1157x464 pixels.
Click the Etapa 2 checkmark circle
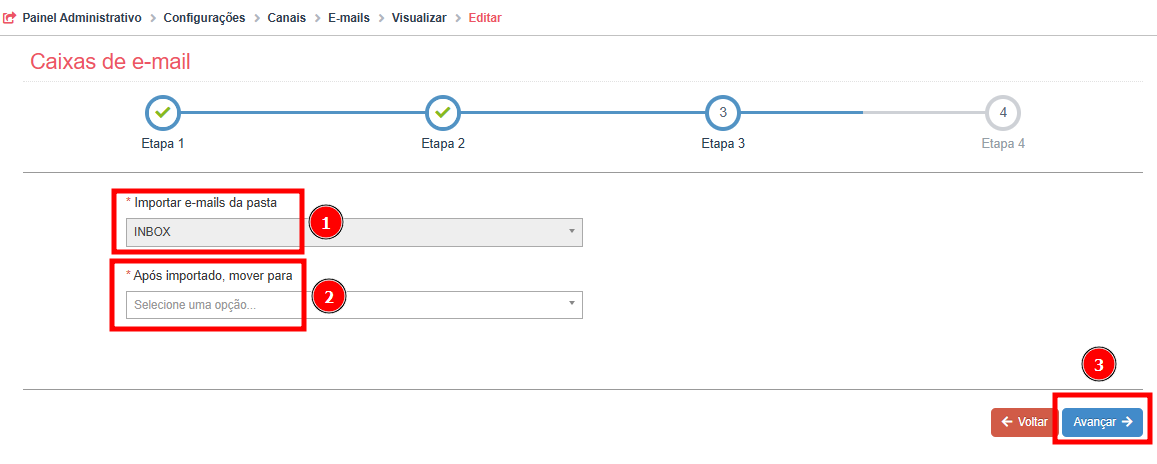pyautogui.click(x=443, y=113)
